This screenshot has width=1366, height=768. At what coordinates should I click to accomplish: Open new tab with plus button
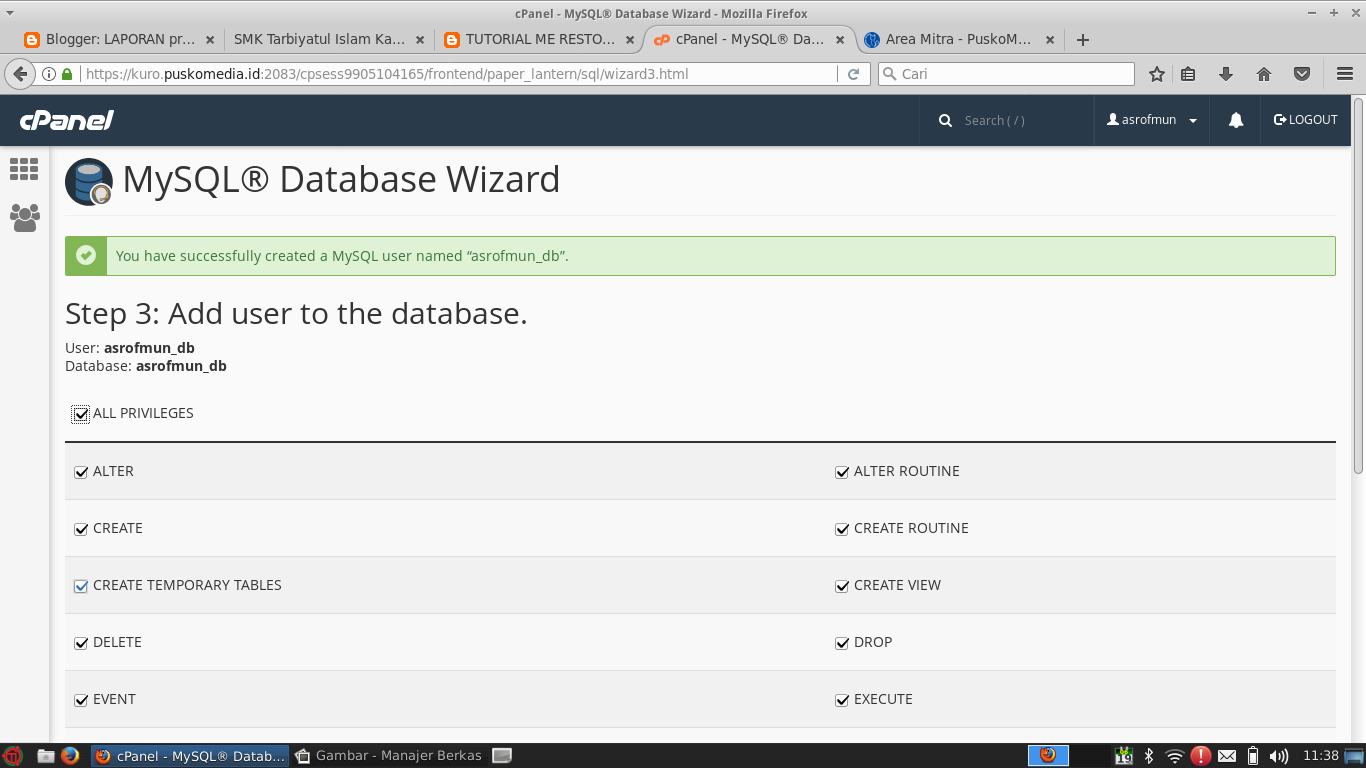point(1082,40)
